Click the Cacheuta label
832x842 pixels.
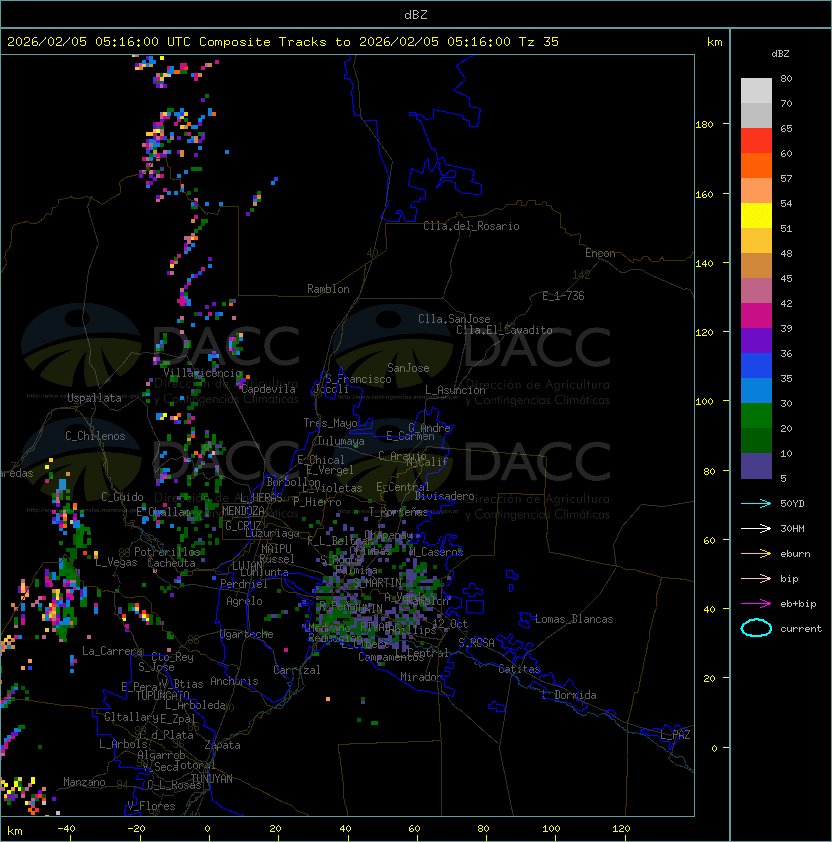pos(171,563)
